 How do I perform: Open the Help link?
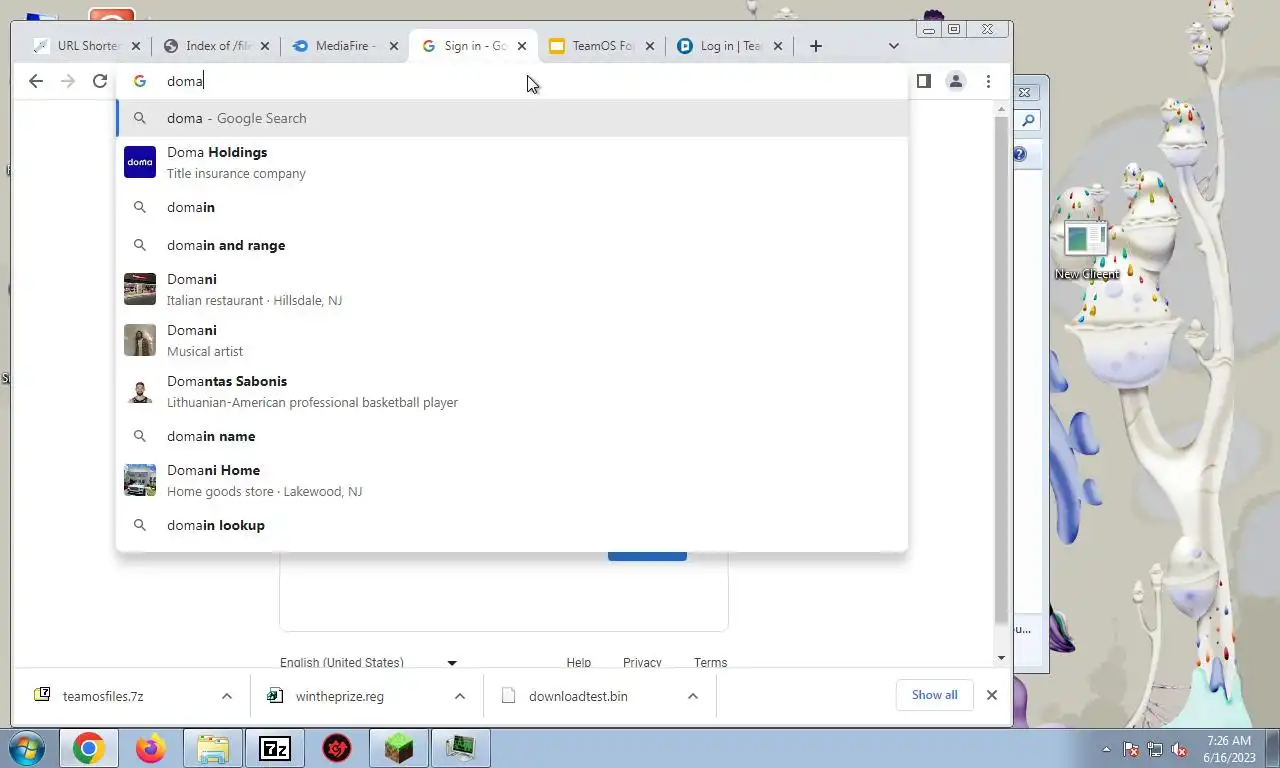[579, 662]
